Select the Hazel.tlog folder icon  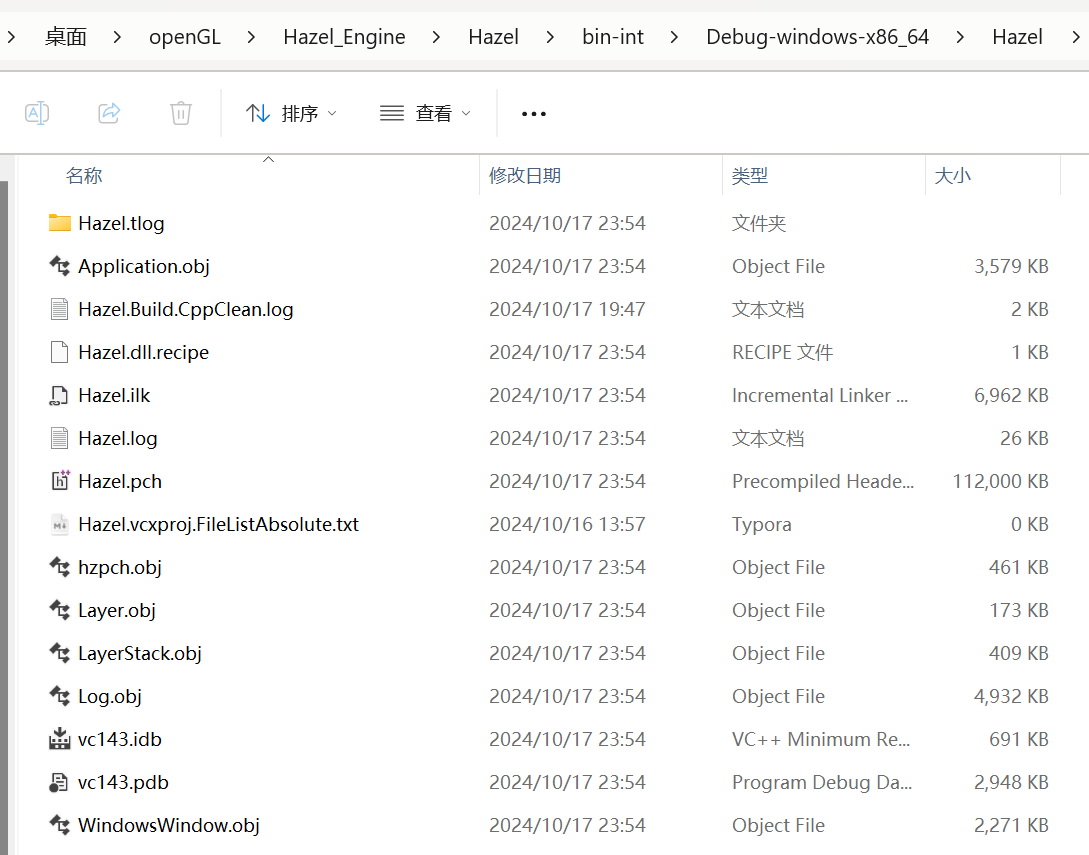coord(60,223)
